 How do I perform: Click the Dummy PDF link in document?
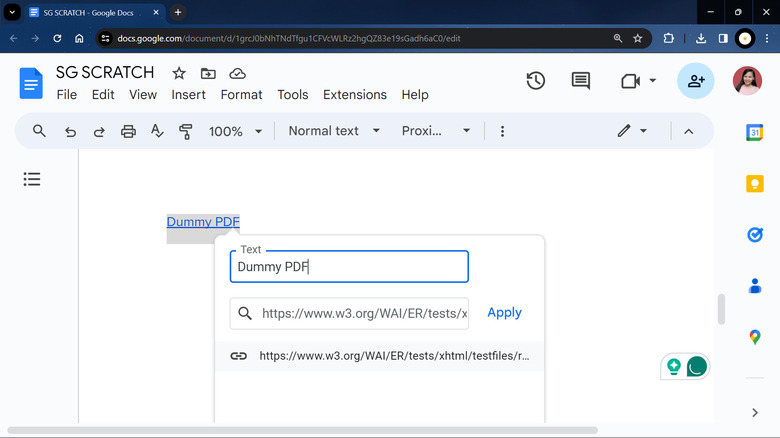click(203, 221)
